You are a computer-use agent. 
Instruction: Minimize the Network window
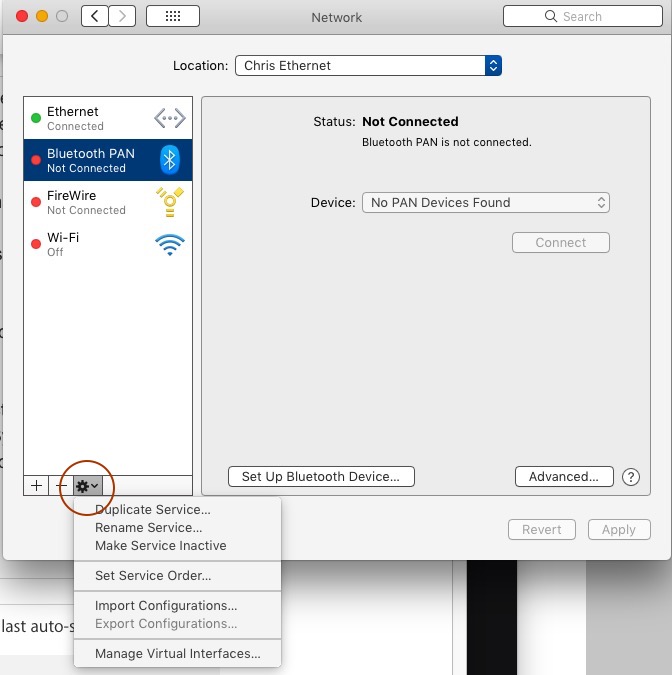[42, 16]
